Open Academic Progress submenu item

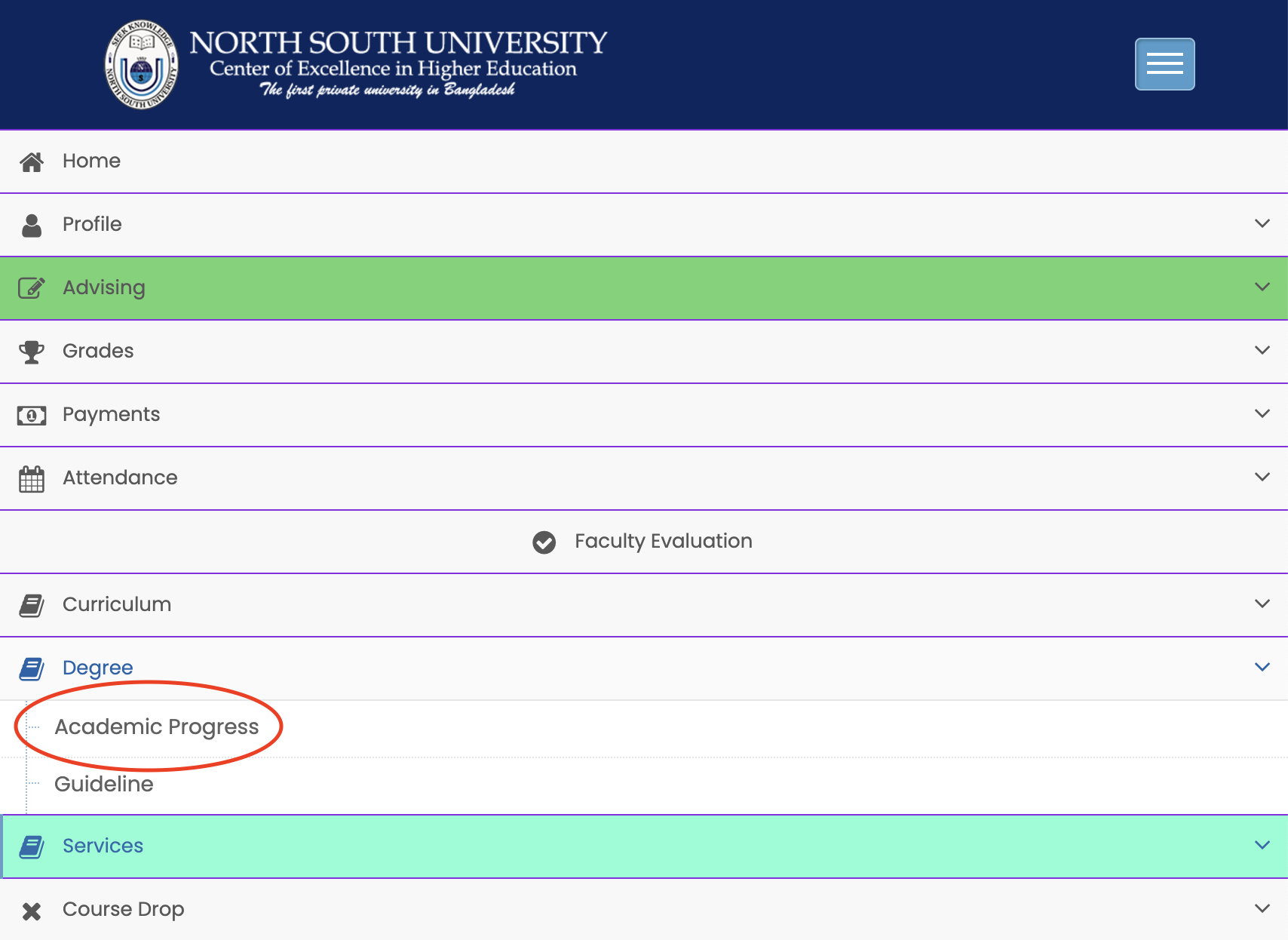coord(157,727)
